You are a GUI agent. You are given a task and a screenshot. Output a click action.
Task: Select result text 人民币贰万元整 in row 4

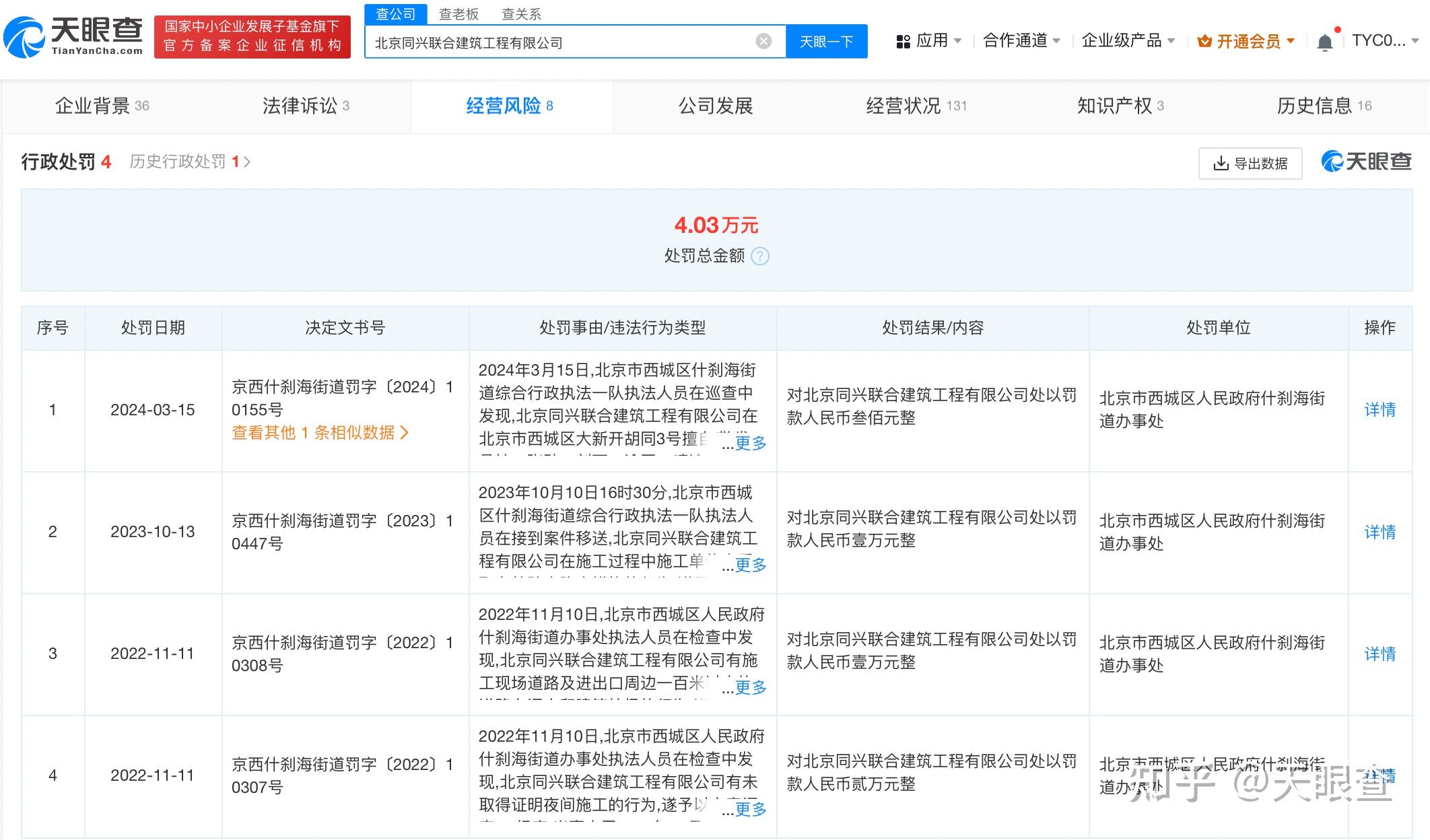(x=859, y=784)
